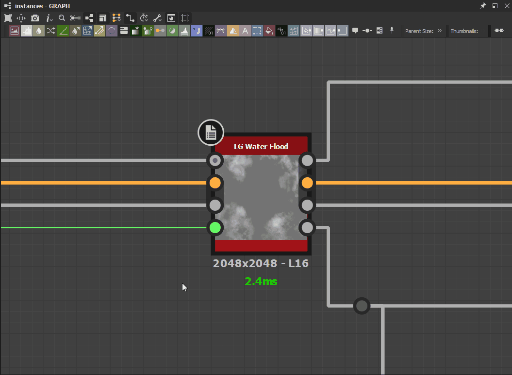Add a Uniform Color node
Screen dimensions: 512x375
click(269, 31)
